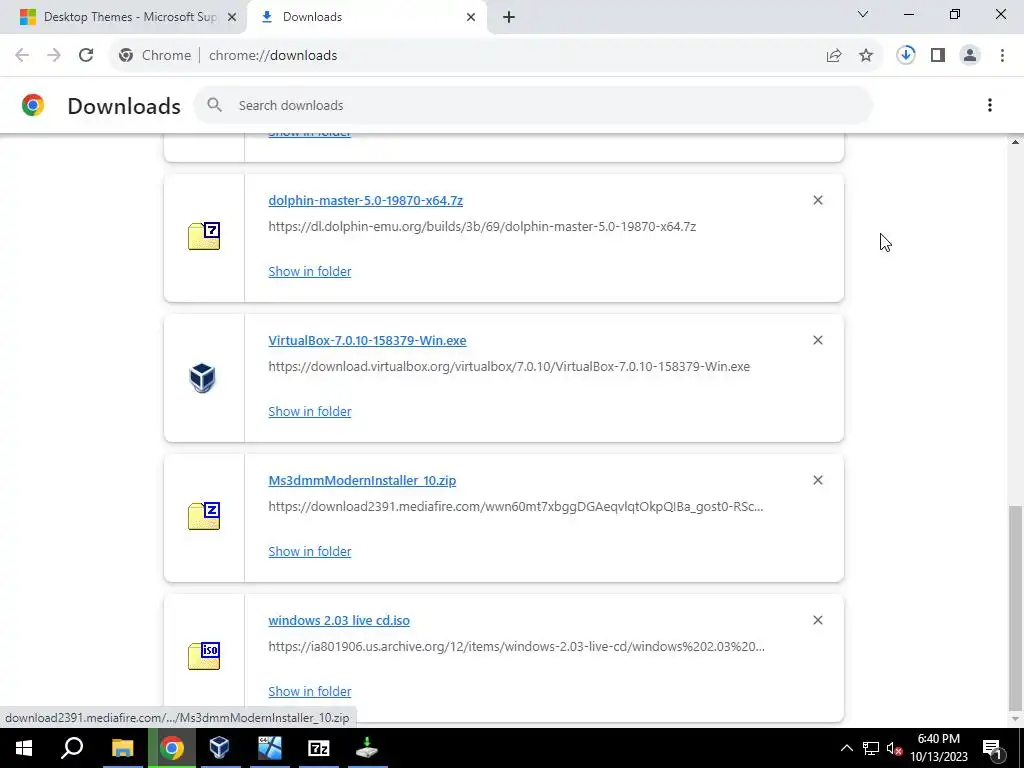Screen dimensions: 1024x768
Task: Open windows 2.03 live cd.iso file
Action: 339,620
